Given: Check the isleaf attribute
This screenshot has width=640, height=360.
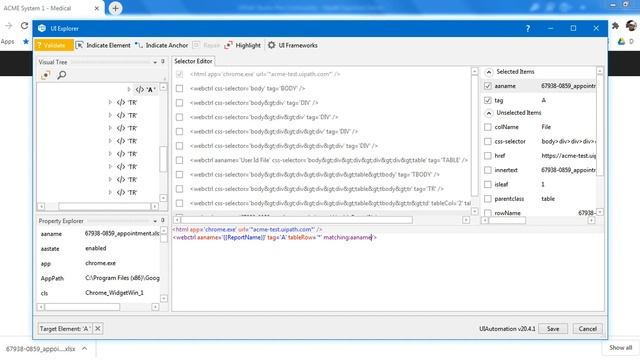Looking at the screenshot, I should pyautogui.click(x=487, y=184).
